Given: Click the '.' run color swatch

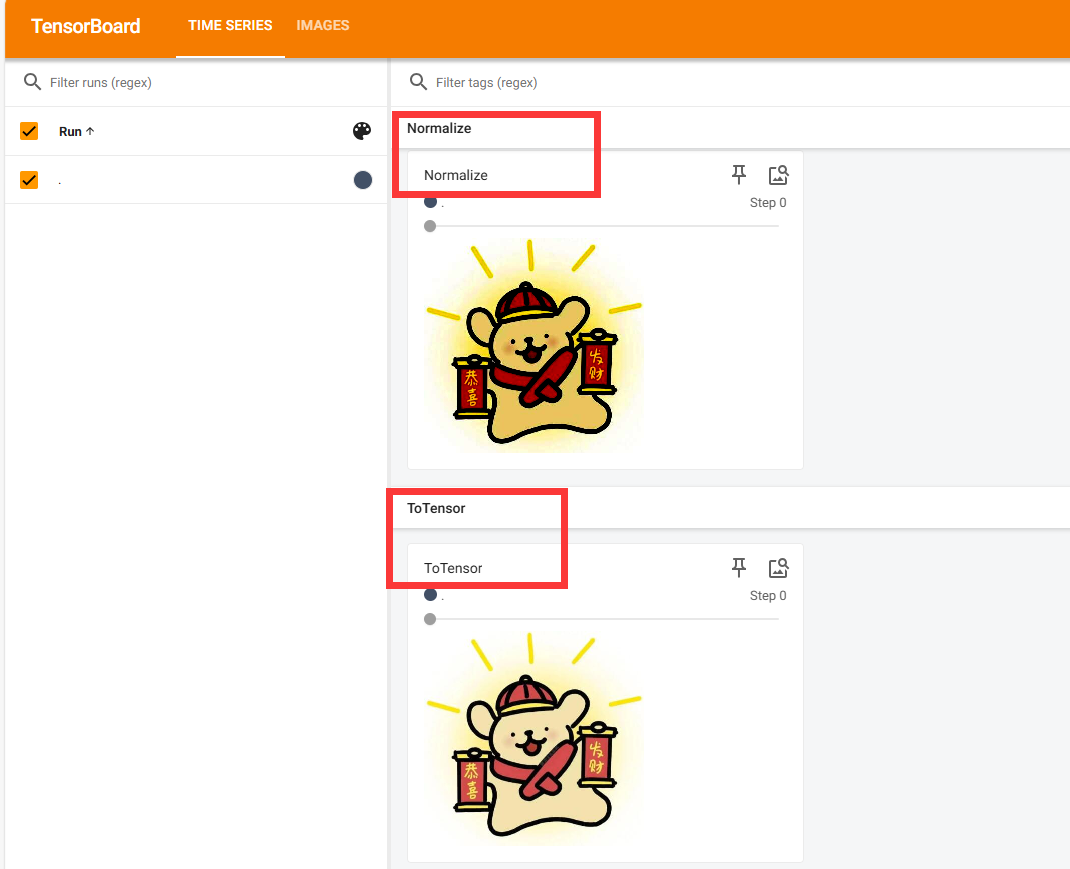Looking at the screenshot, I should point(363,180).
